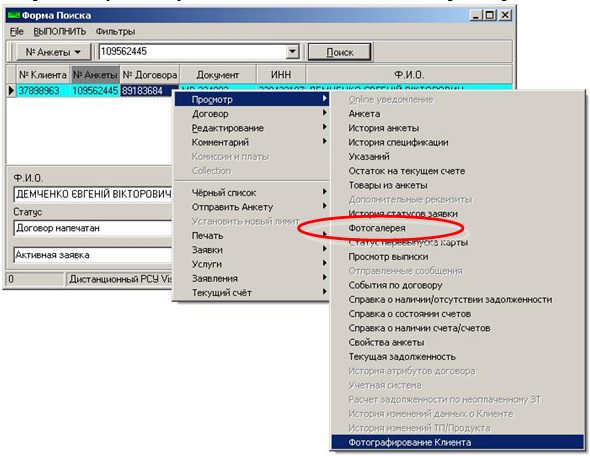Choose Указаний in the submenu
590x456 pixels.
tap(457, 157)
